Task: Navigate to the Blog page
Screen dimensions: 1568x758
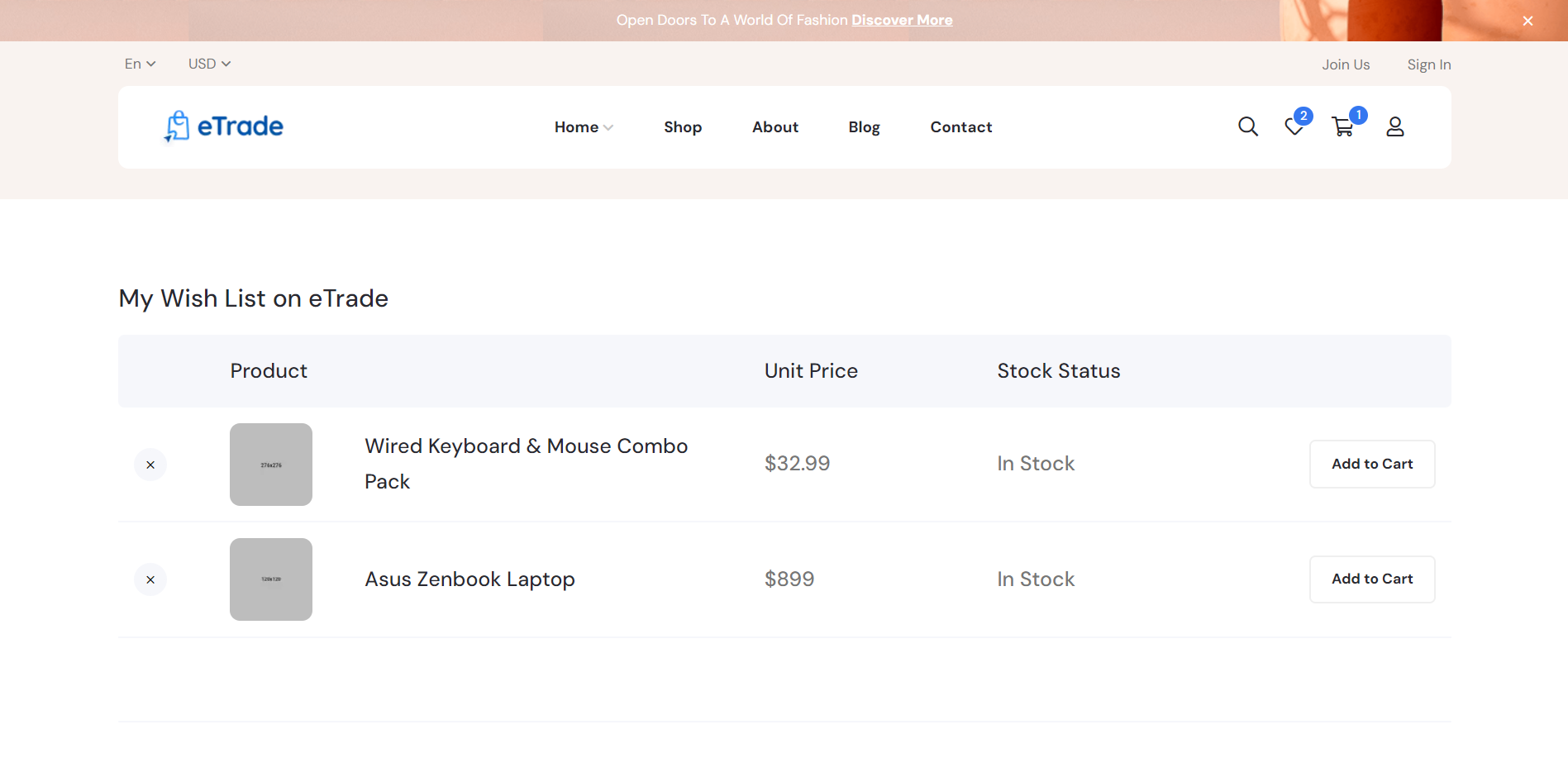Action: coord(864,127)
